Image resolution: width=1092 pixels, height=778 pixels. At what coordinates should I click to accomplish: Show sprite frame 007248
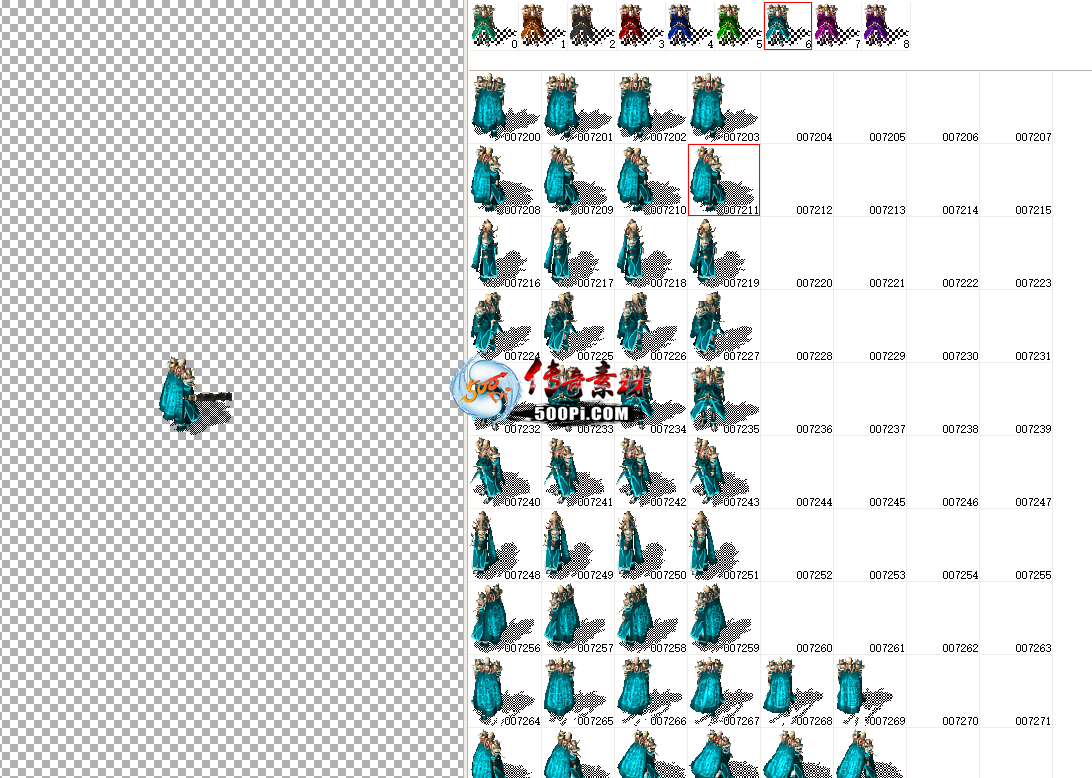point(505,546)
